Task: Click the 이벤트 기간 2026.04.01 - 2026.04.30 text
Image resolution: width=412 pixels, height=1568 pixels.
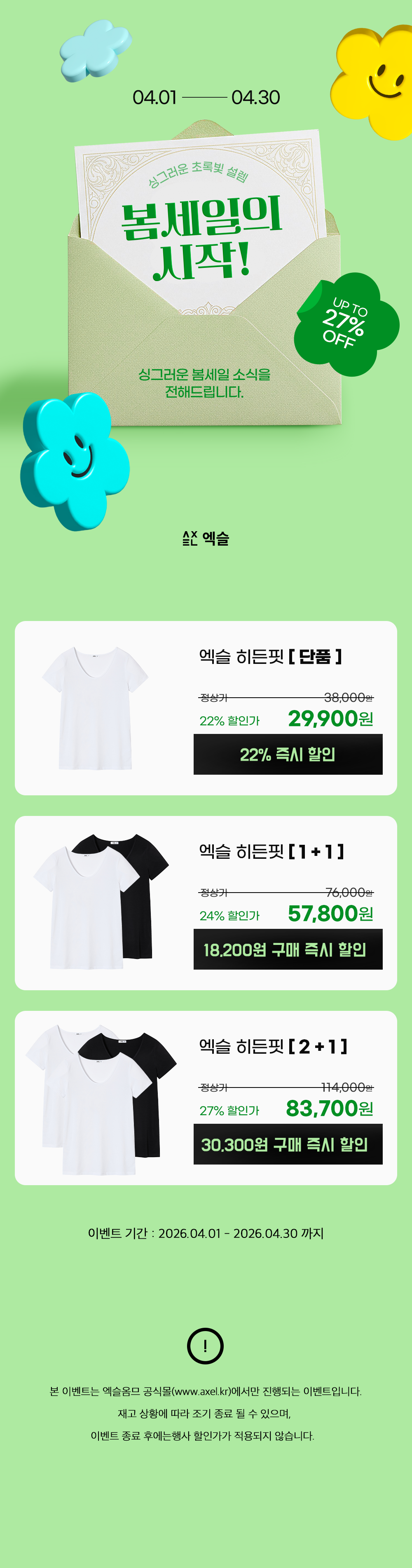Action: click(x=206, y=1233)
